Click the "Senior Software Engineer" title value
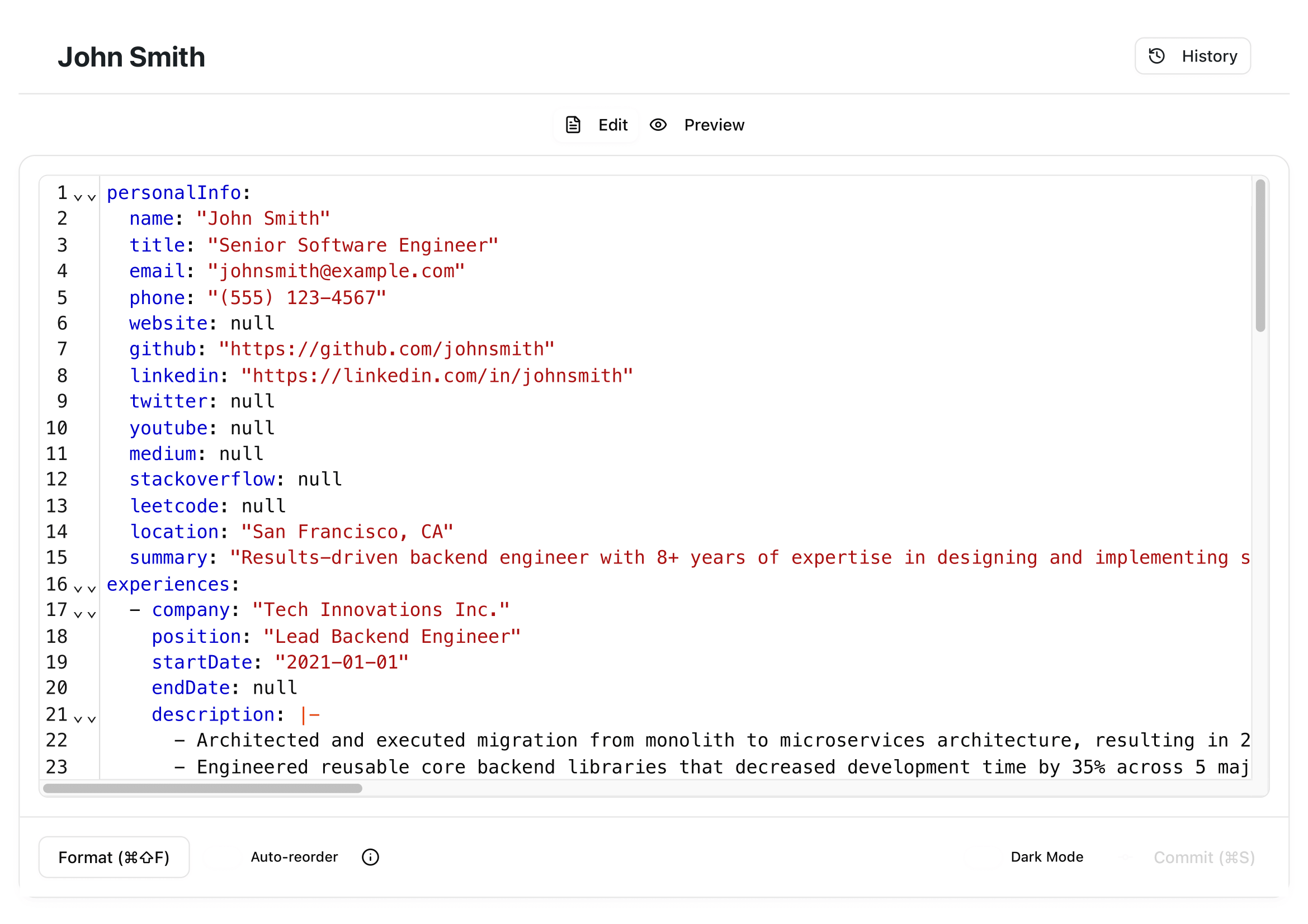 [x=353, y=245]
